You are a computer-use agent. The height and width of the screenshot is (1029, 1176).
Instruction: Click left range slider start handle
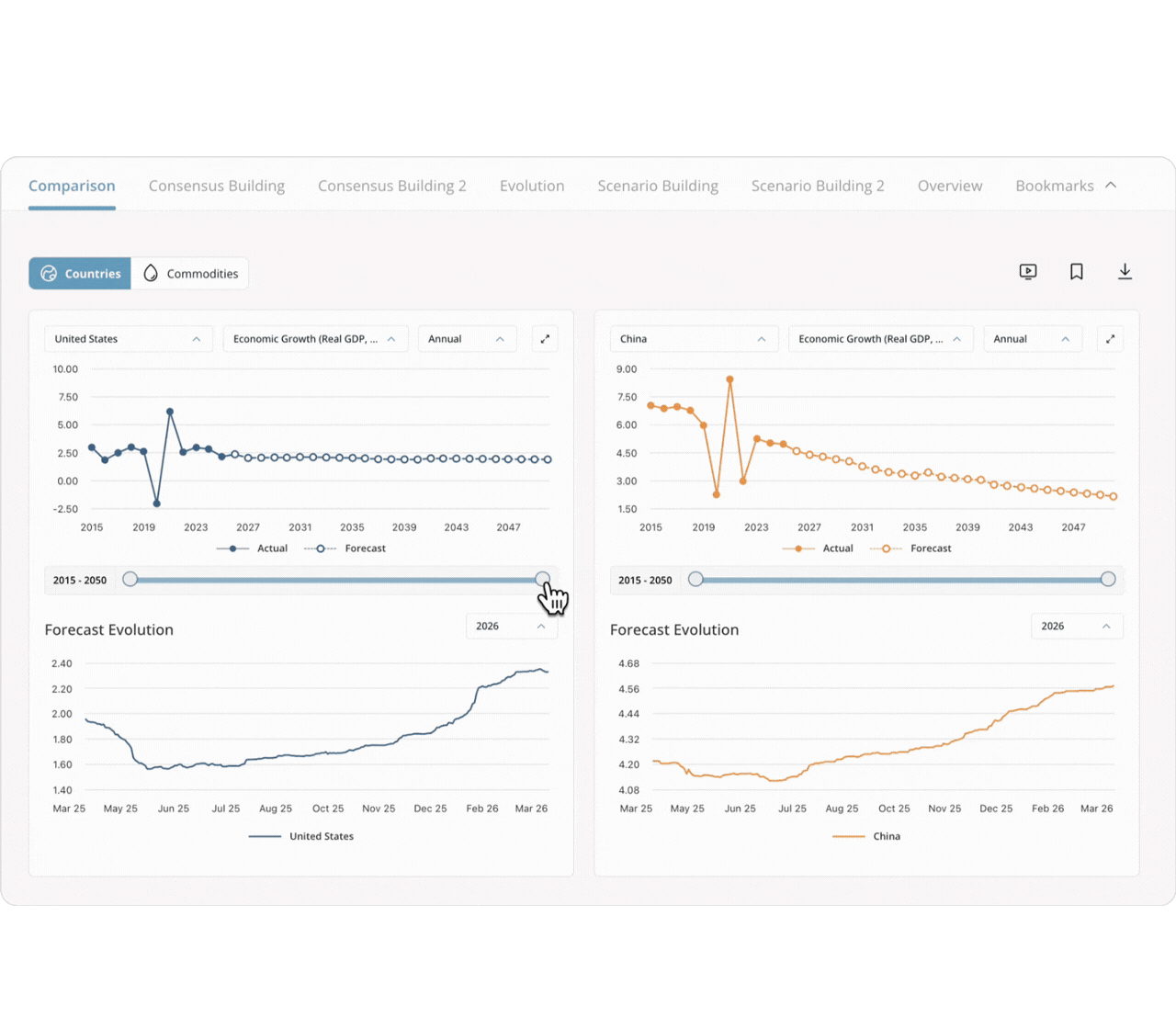[x=130, y=579]
